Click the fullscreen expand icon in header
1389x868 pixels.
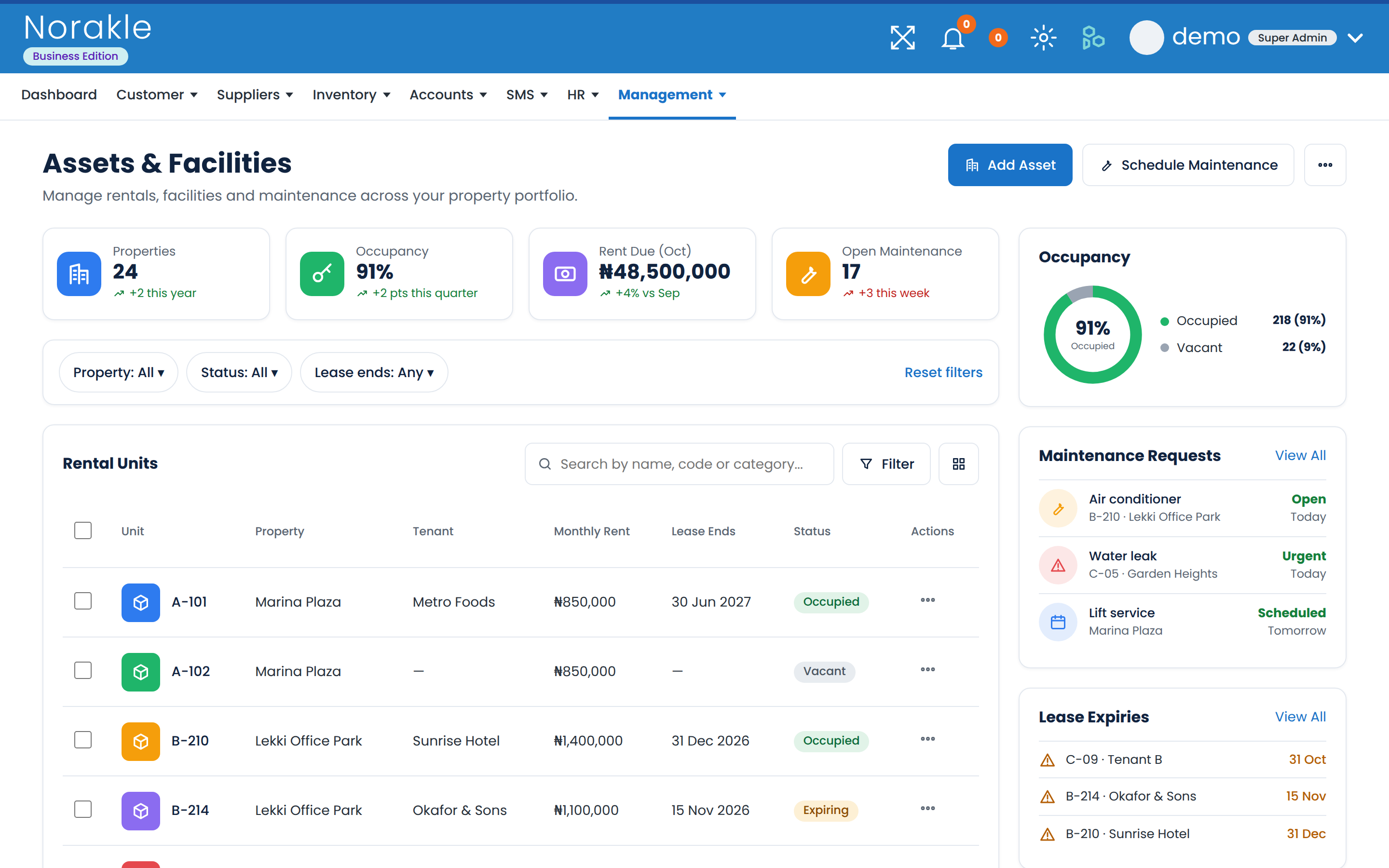click(x=902, y=38)
